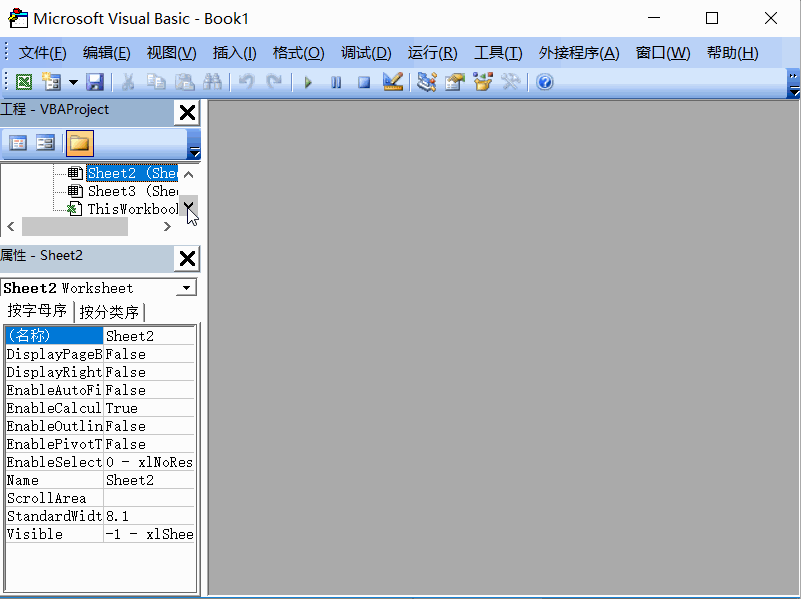This screenshot has height=599, width=801.
Task: Click the EnableAutoFilter False value
Action: 149,390
